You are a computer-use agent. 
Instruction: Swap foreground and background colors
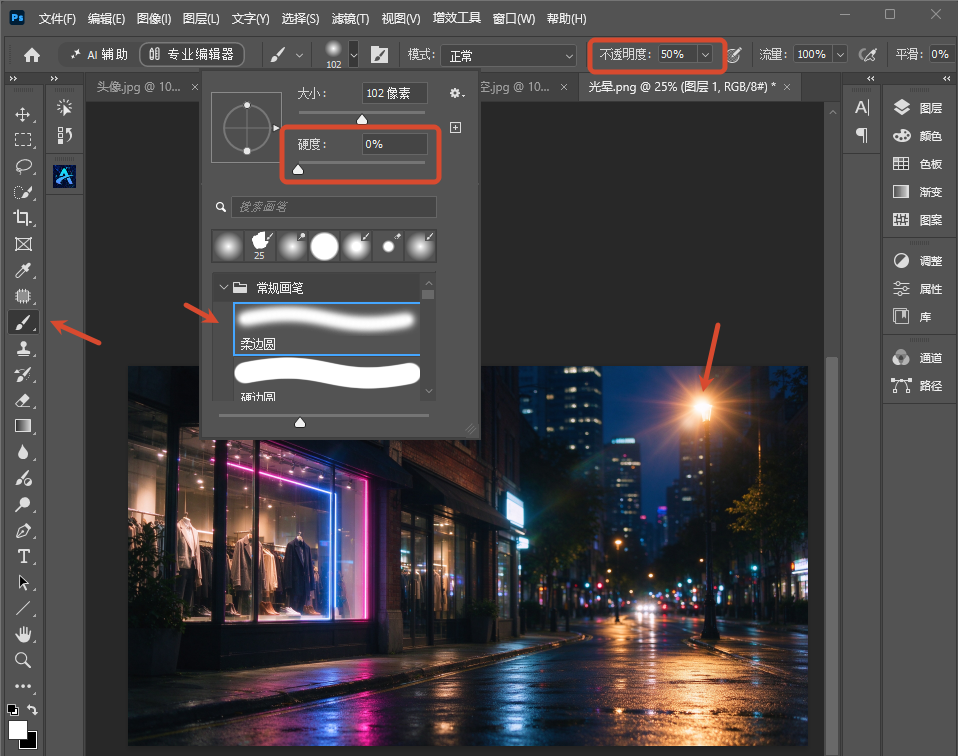click(x=32, y=710)
